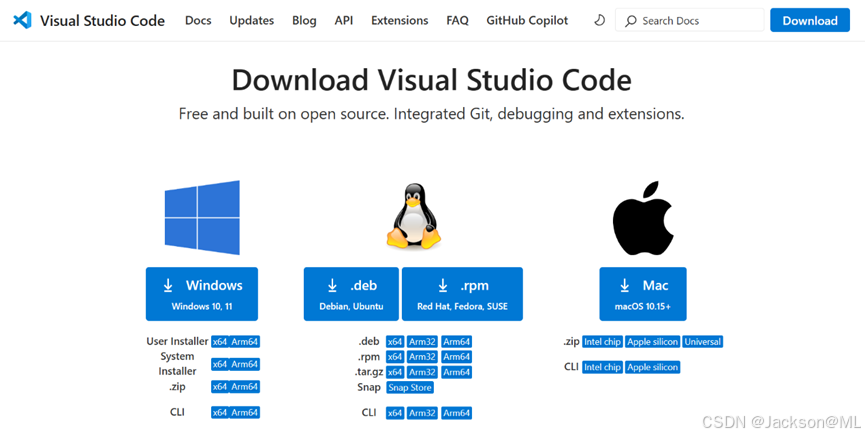The image size is (865, 437).
Task: Select Linux CLI Arm64 link
Action: tap(456, 413)
